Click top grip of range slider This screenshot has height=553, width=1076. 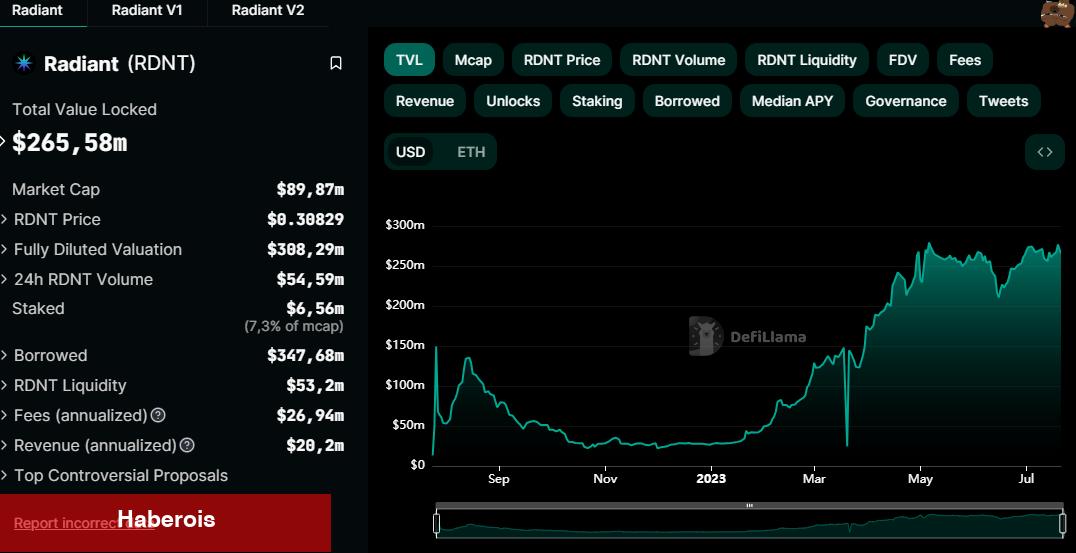point(749,506)
